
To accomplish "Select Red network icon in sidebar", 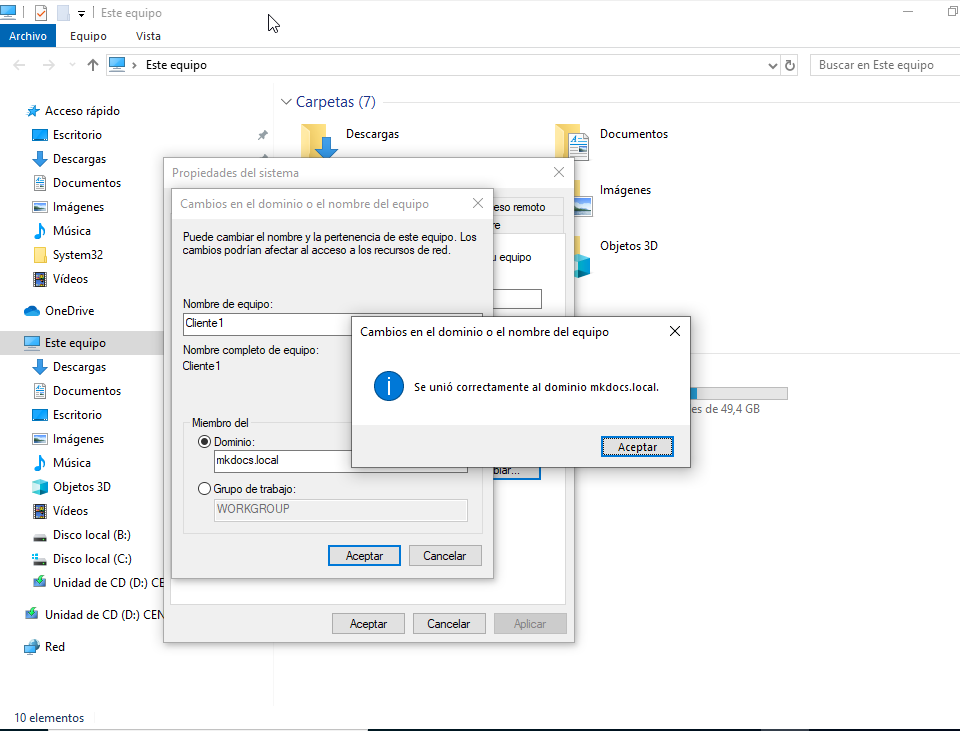I will click(x=32, y=647).
